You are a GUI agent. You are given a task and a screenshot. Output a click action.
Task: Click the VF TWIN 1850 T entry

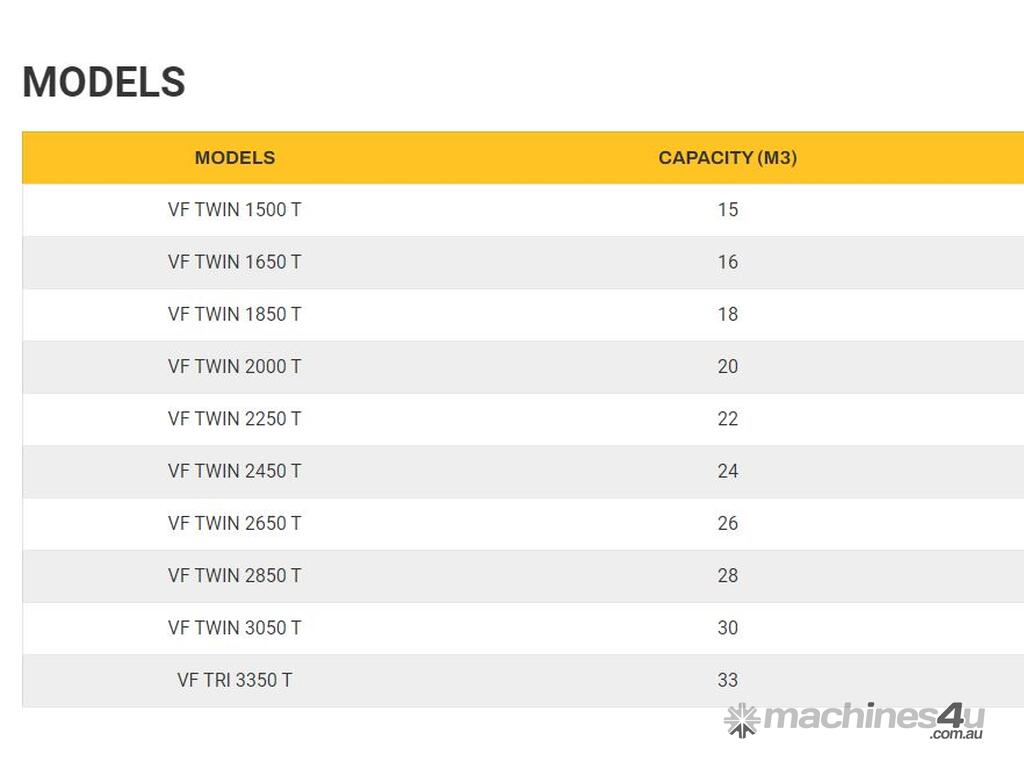(x=234, y=314)
